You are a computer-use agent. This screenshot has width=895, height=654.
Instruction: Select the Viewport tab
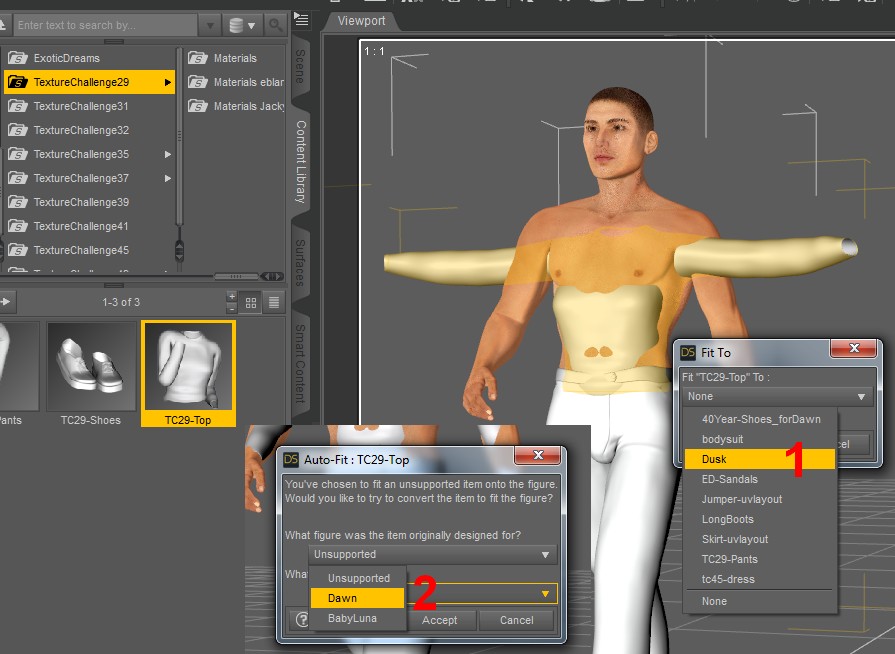[x=361, y=21]
